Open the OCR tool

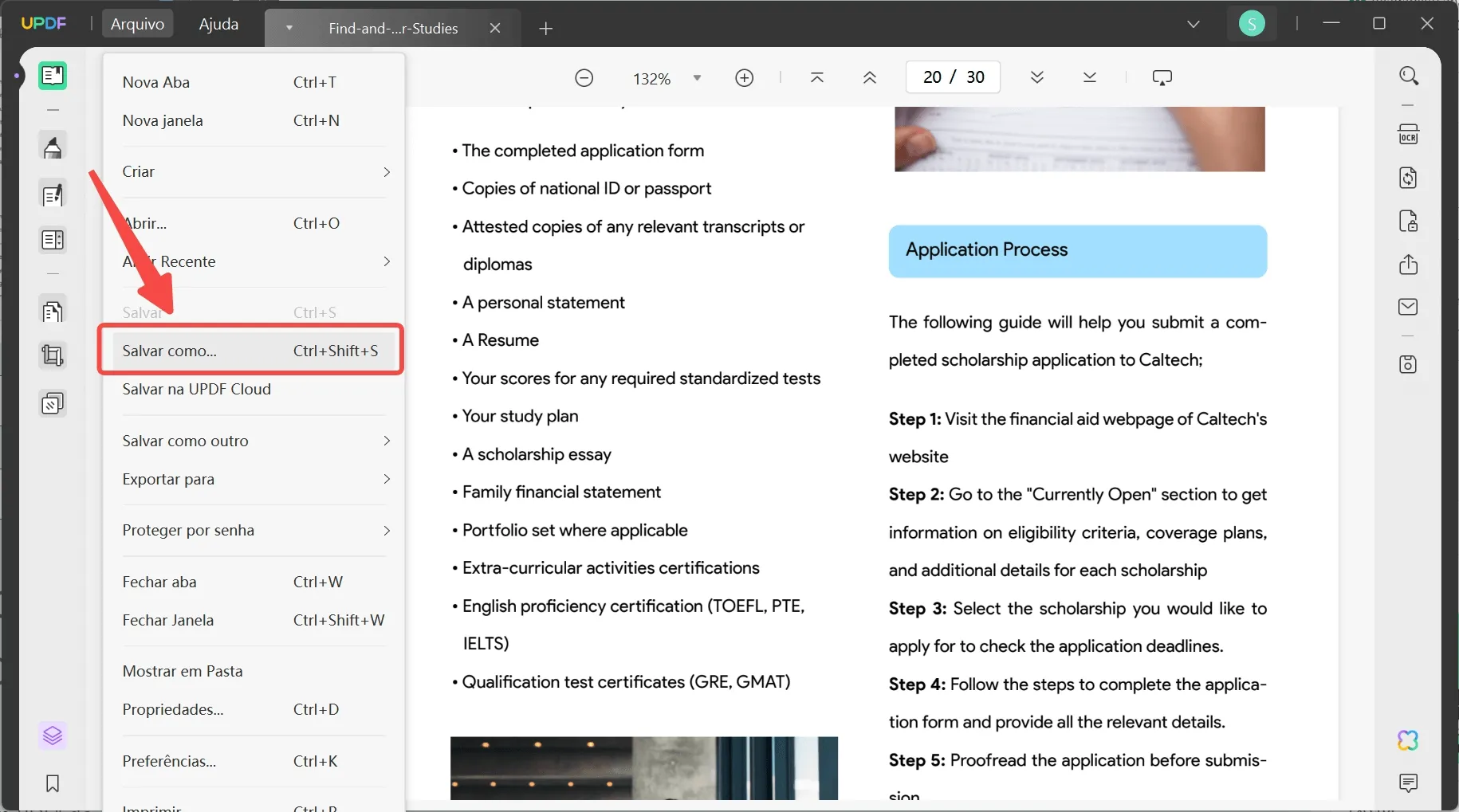click(x=1409, y=134)
